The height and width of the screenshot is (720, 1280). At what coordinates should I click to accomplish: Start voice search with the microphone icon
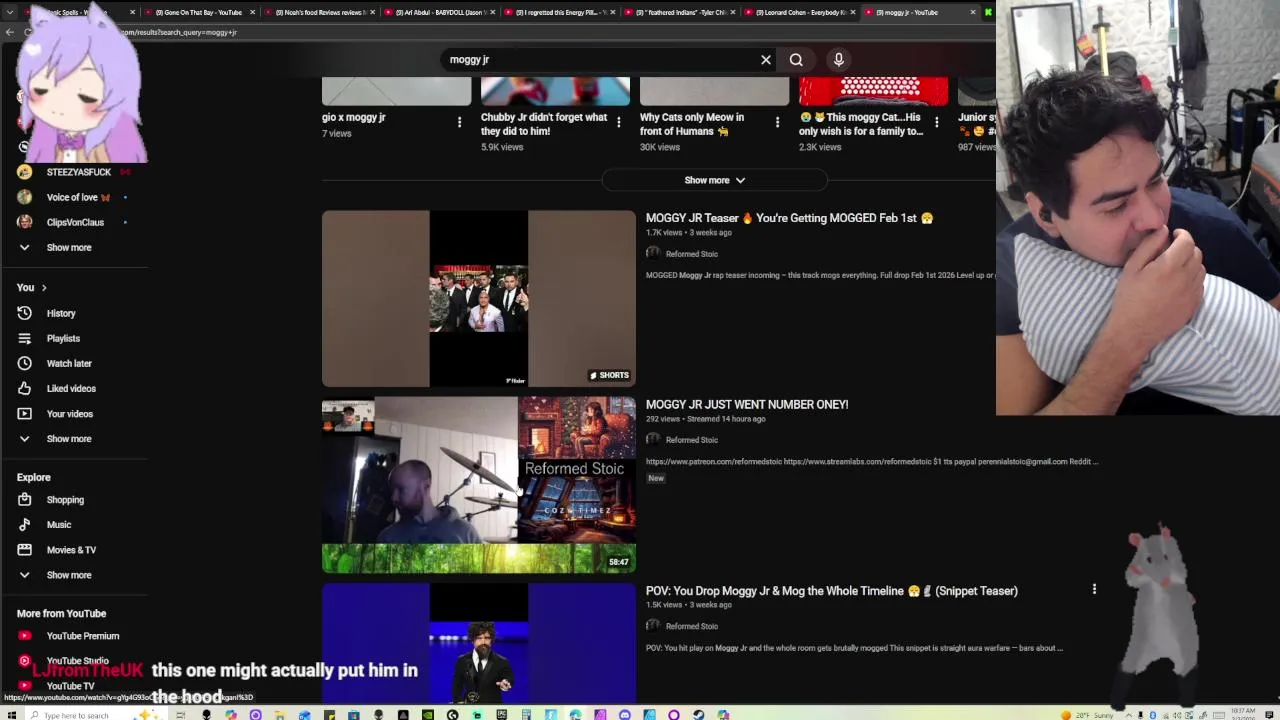pos(839,60)
